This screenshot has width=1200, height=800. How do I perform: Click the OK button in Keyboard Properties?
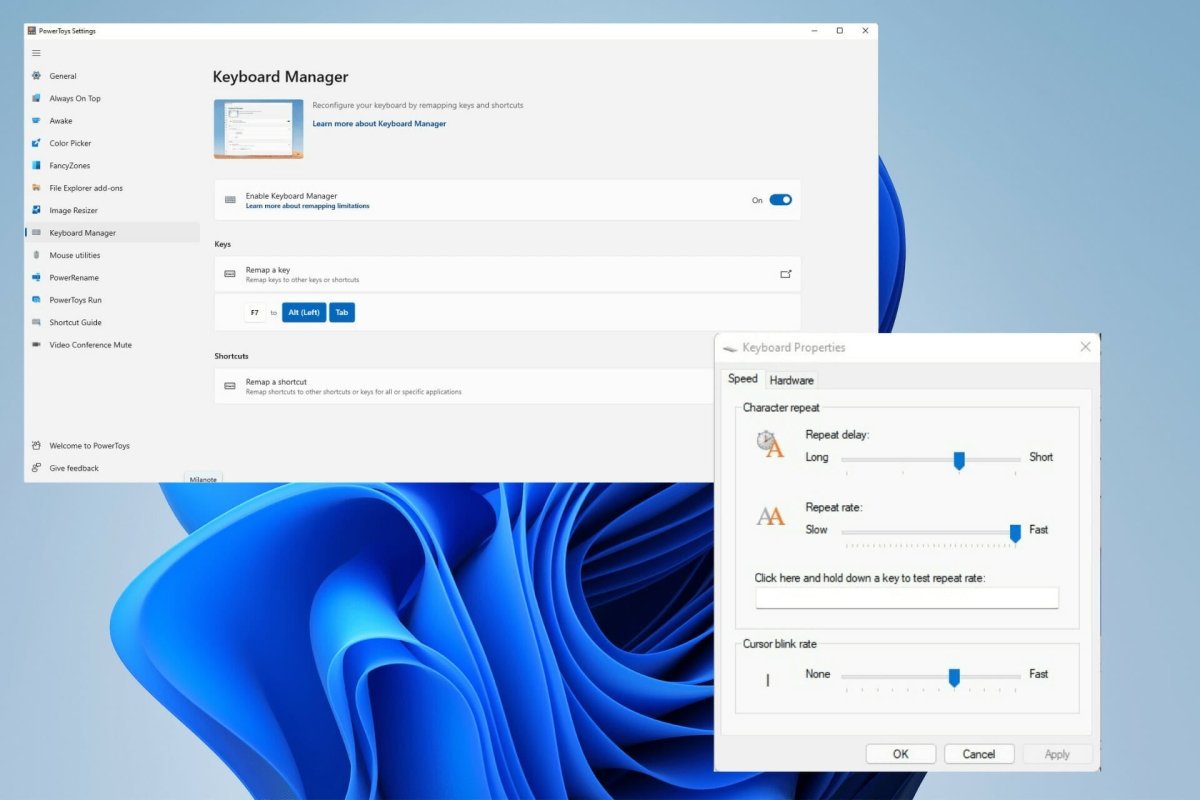tap(899, 753)
